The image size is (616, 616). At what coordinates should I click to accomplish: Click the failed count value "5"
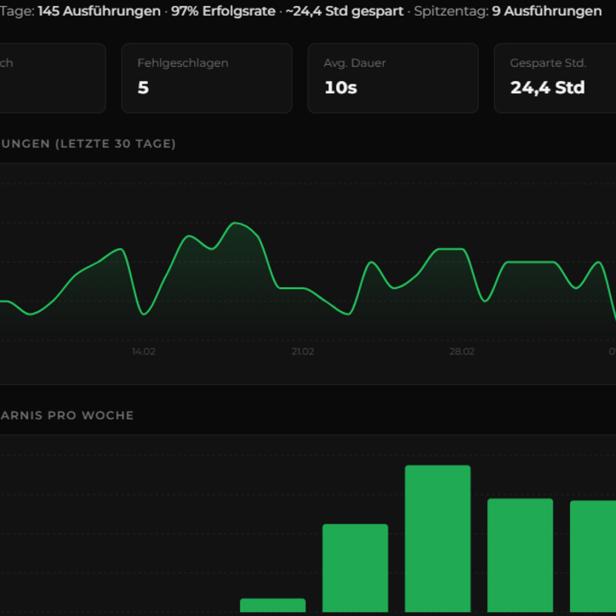click(143, 87)
